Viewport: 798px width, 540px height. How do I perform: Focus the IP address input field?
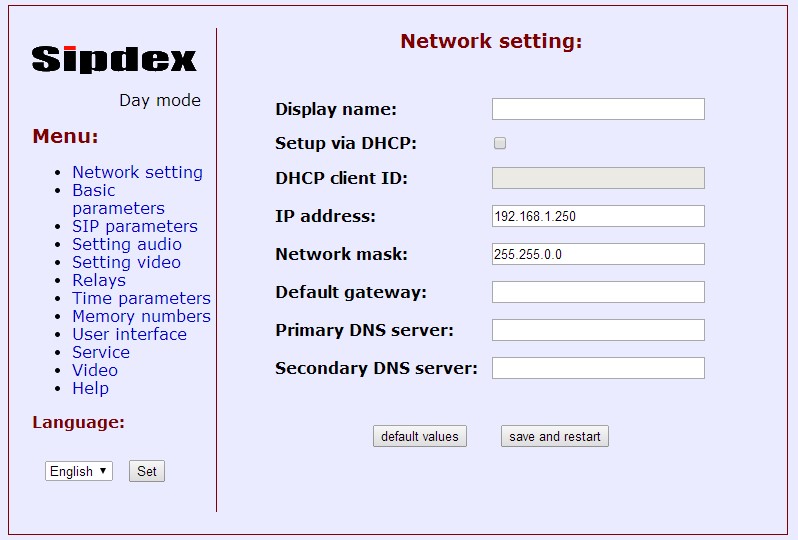coord(598,216)
